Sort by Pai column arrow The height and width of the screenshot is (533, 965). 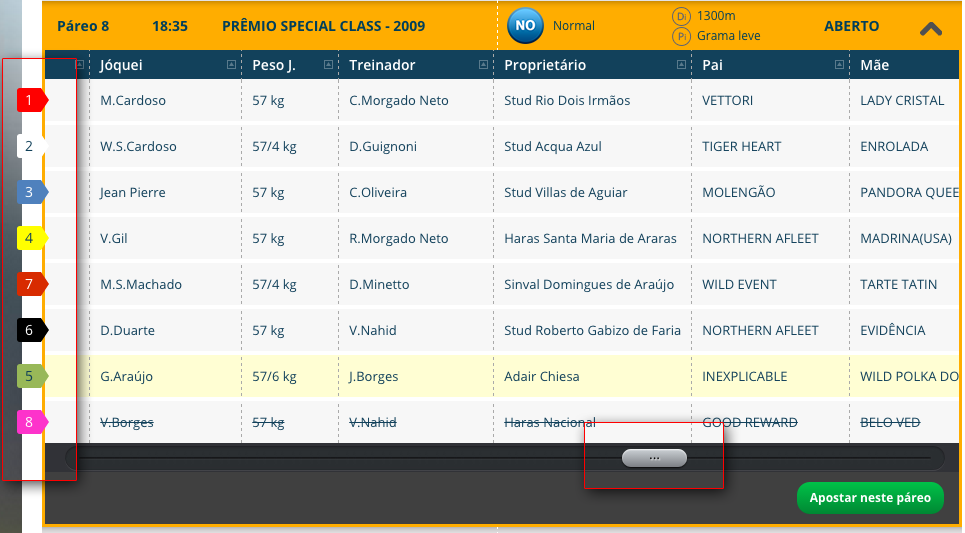tap(839, 65)
